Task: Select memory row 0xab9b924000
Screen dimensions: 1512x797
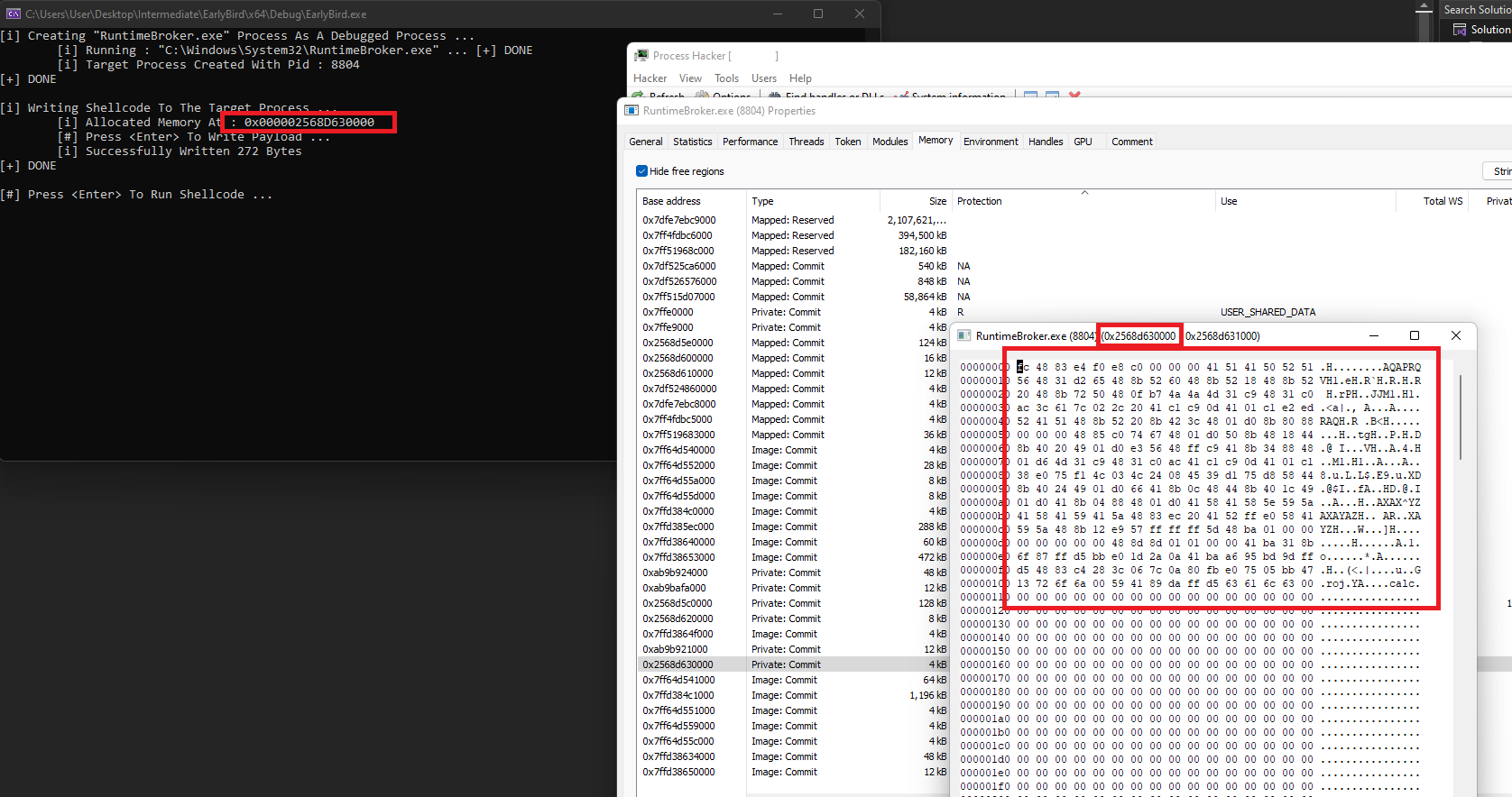Action: 794,573
